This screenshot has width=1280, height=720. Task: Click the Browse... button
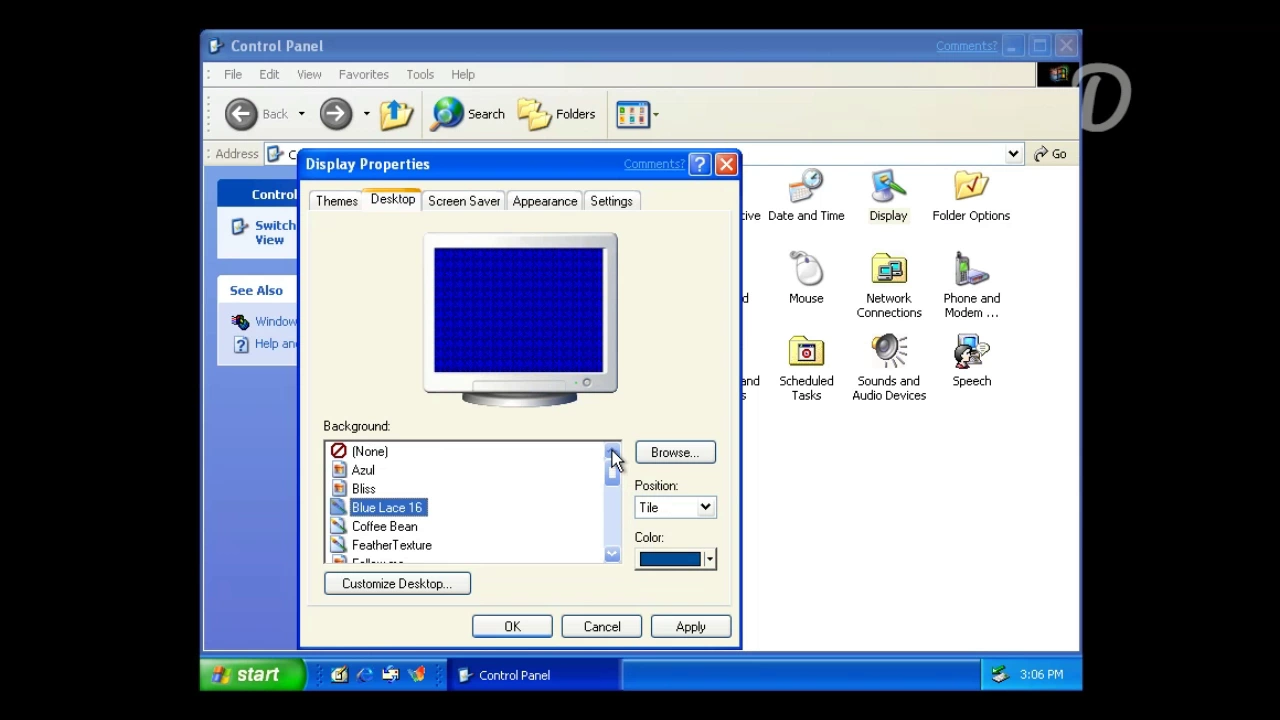coord(675,452)
